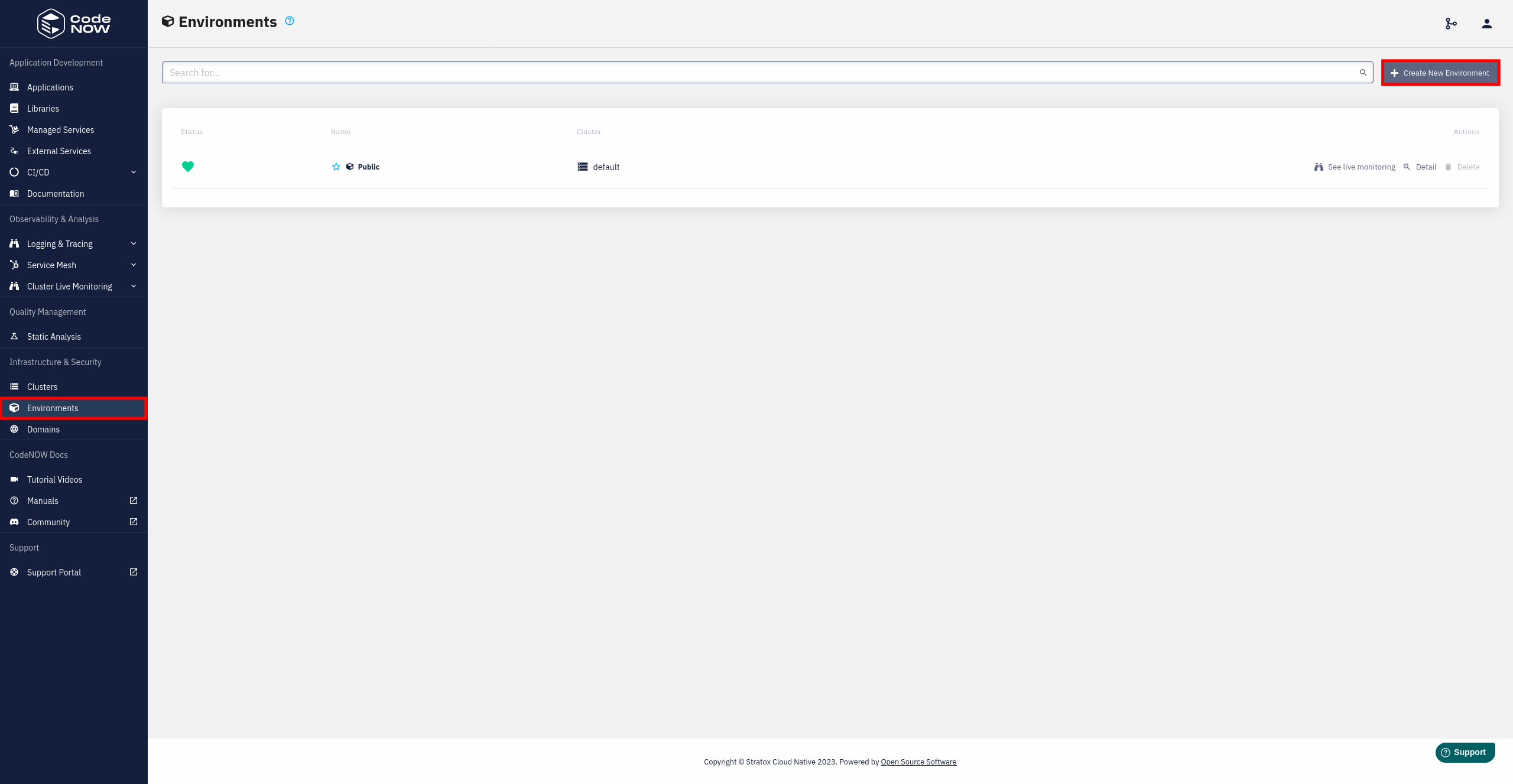
Task: Click Create New Environment button
Action: click(1440, 73)
